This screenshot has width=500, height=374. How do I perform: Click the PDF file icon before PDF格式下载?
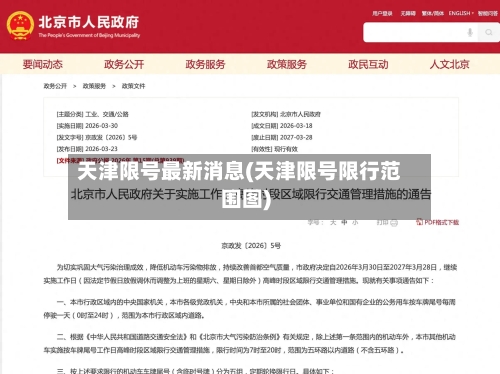pos(420,222)
